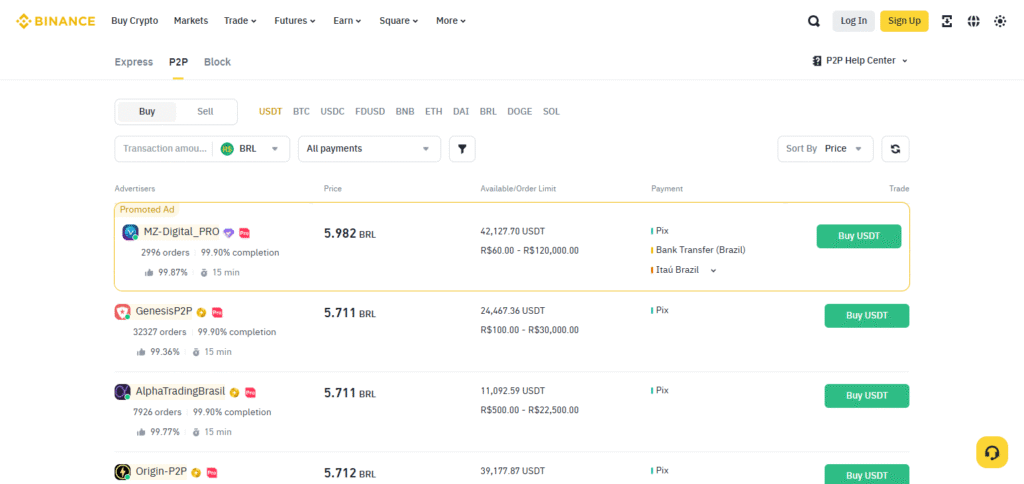Click the MZ-Digital_PRO avatar icon
Screen dimensions: 1024x484
click(x=130, y=233)
